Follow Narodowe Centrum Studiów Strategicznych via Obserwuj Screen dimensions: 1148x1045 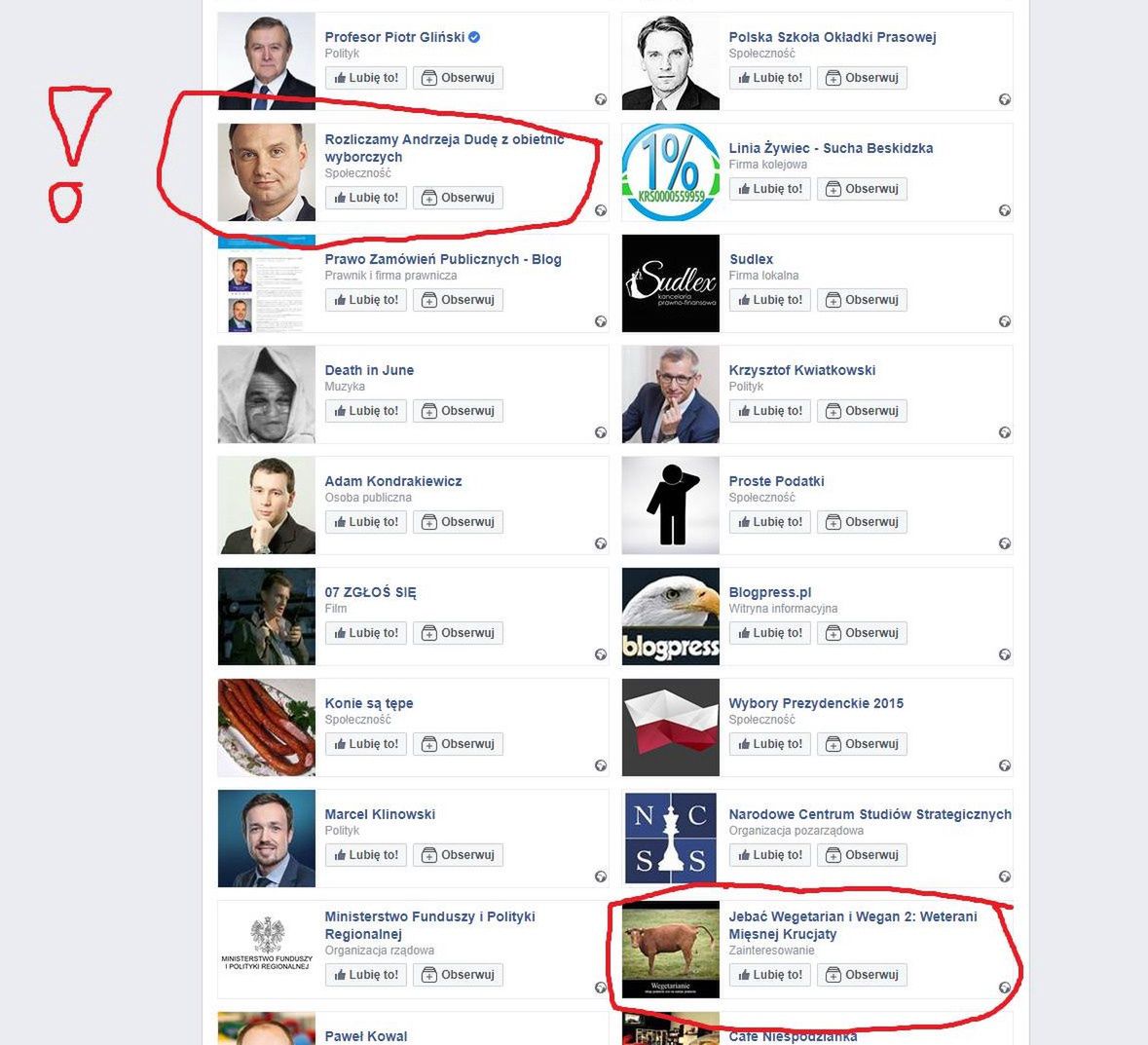[x=863, y=855]
